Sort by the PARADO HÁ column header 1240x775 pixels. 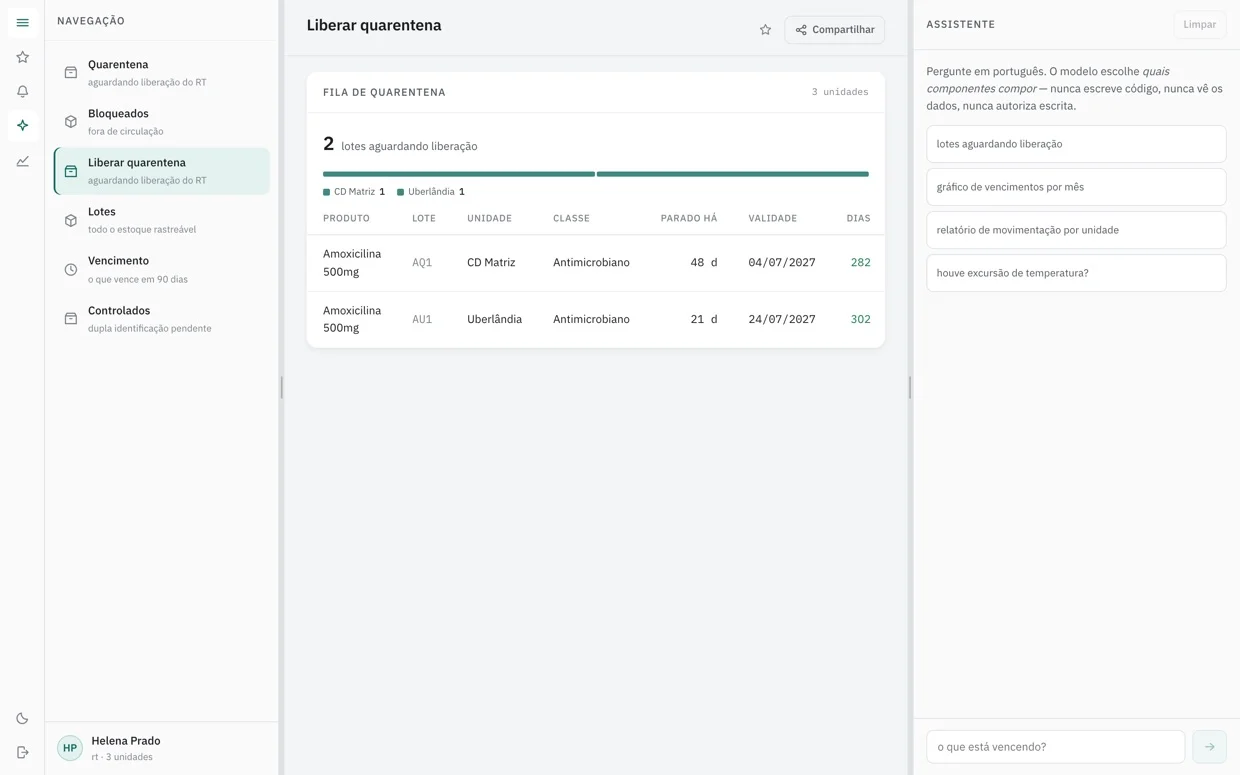689,218
